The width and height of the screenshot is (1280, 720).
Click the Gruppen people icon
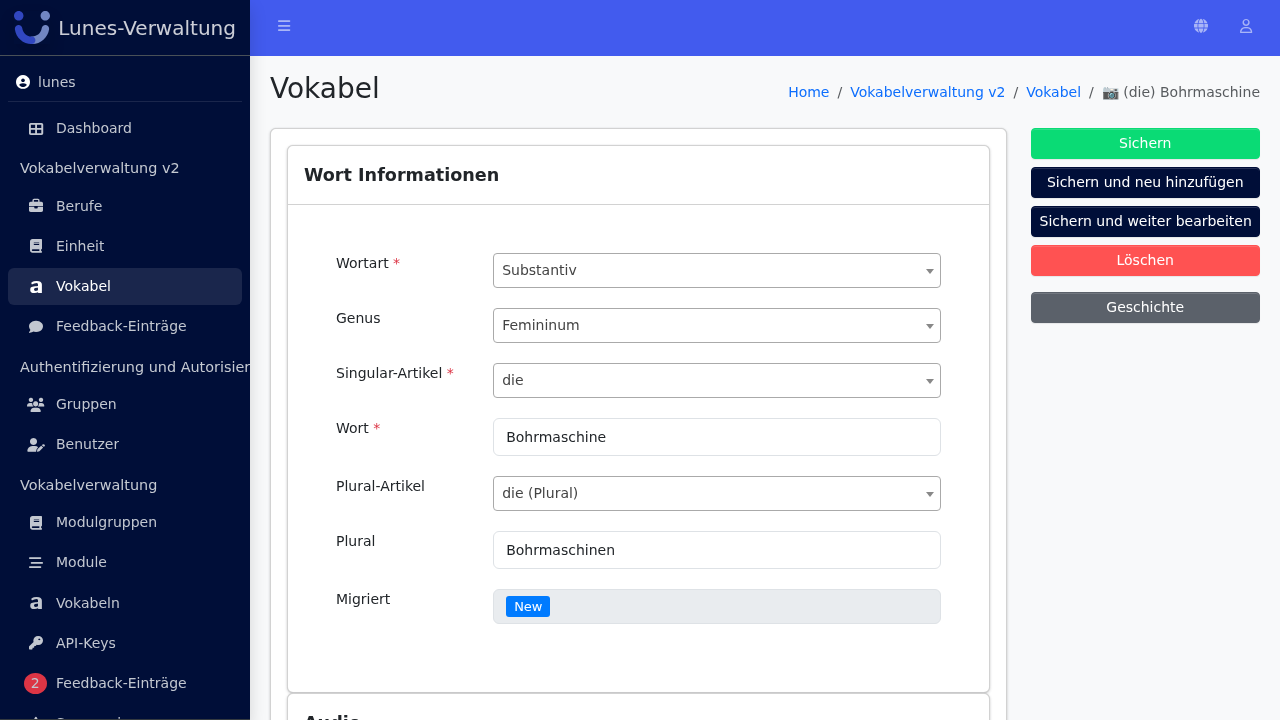click(x=36, y=404)
